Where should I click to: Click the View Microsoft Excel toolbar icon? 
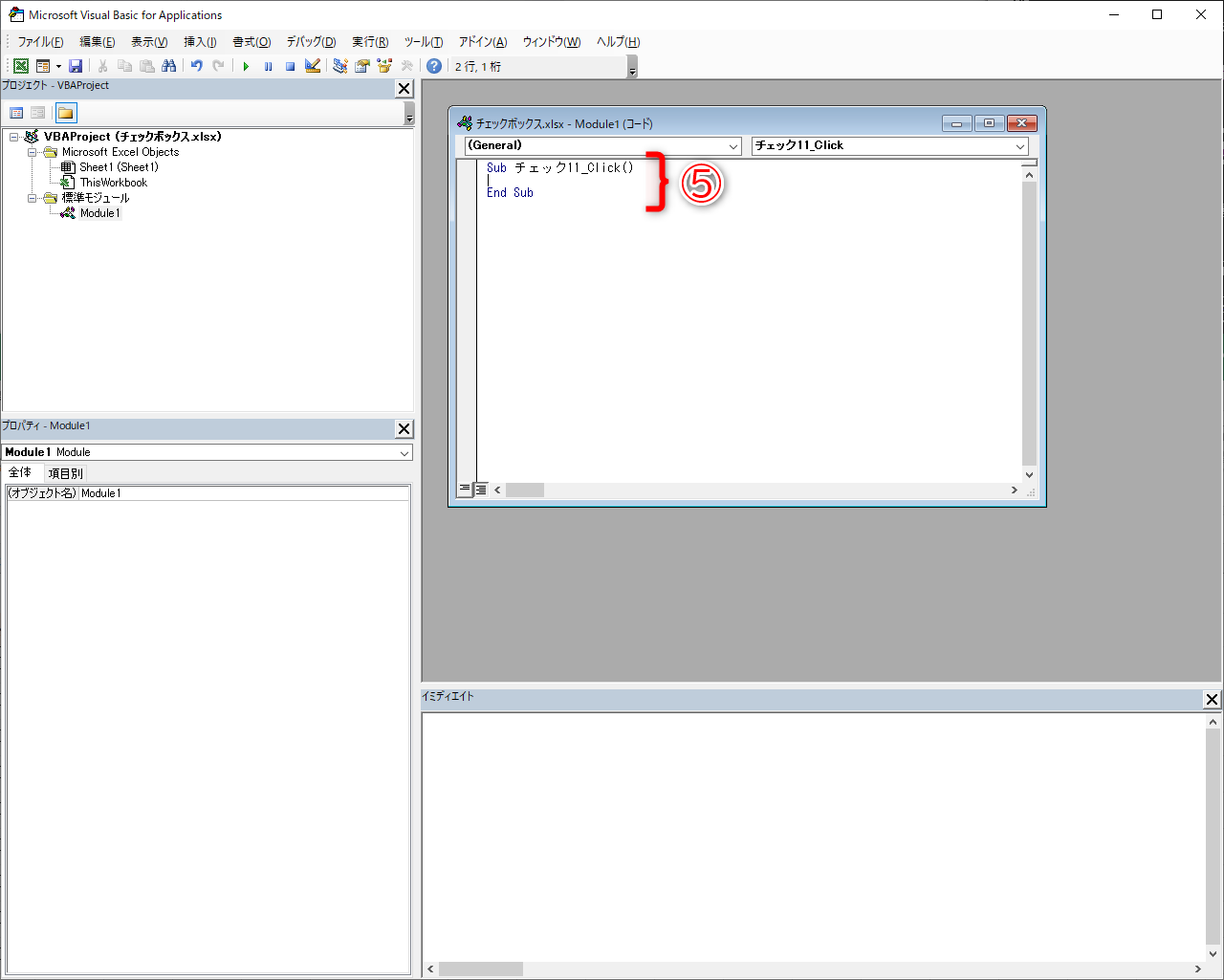(x=20, y=66)
